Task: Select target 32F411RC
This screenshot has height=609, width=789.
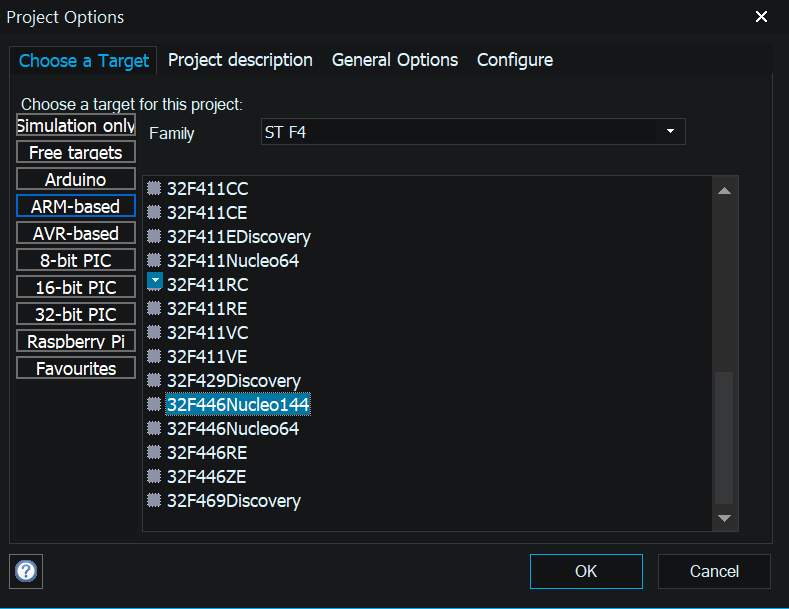Action: tap(208, 284)
